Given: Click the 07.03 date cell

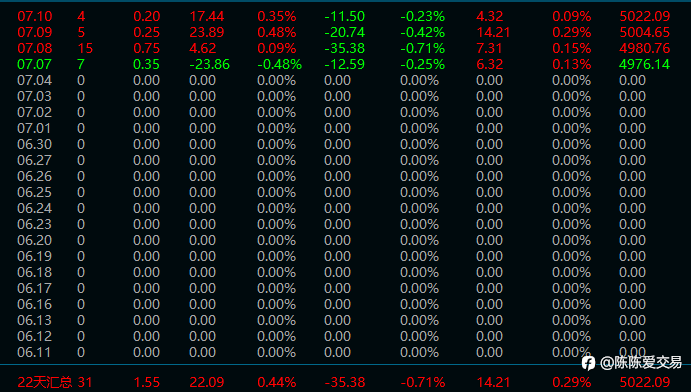Looking at the screenshot, I should 35,96.
